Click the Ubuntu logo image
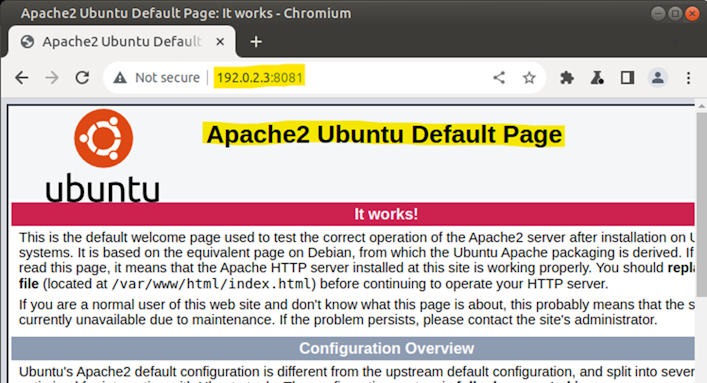 (x=103, y=155)
